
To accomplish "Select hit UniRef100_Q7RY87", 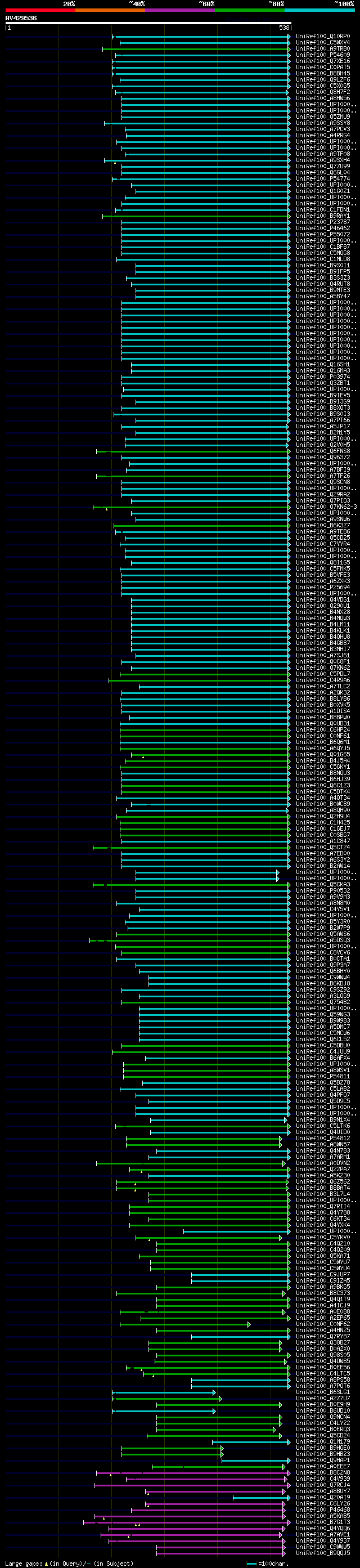I will [x=323, y=1336].
